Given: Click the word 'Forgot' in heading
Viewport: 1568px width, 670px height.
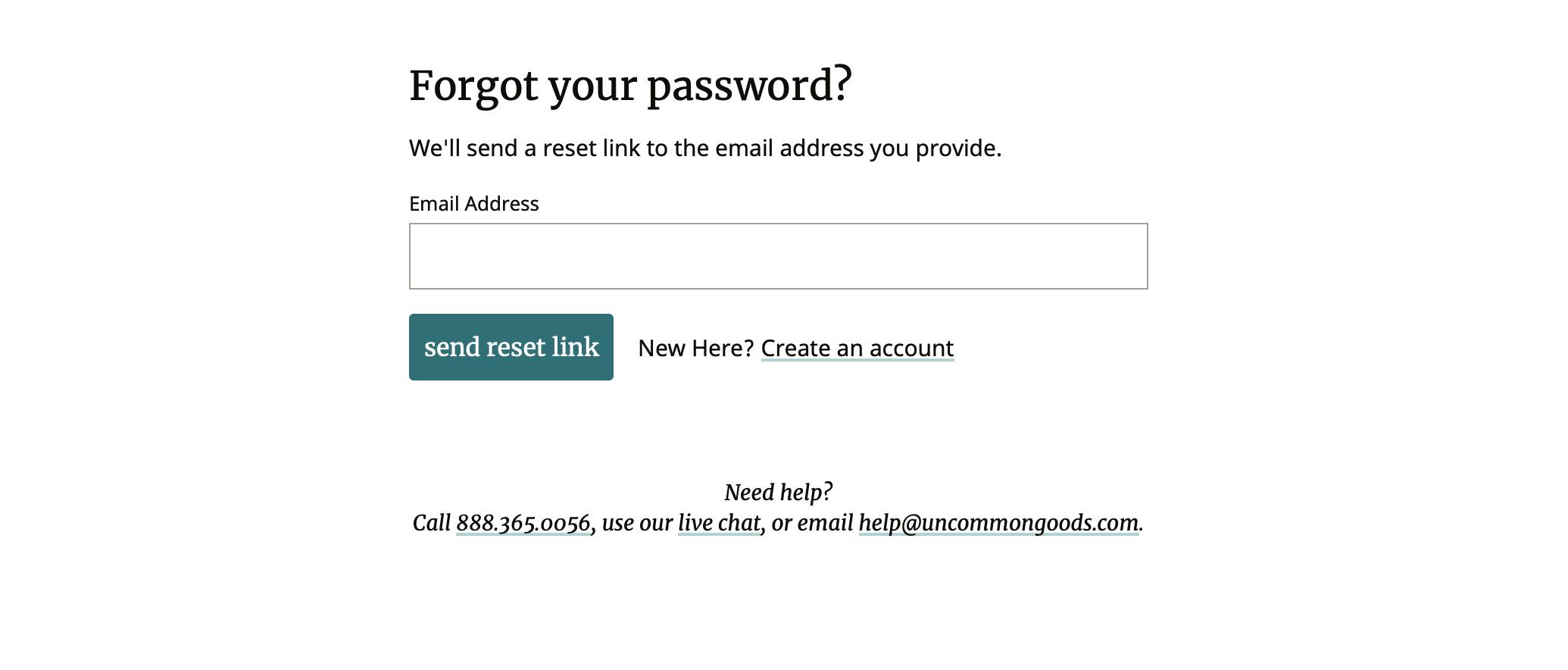Looking at the screenshot, I should [x=473, y=85].
